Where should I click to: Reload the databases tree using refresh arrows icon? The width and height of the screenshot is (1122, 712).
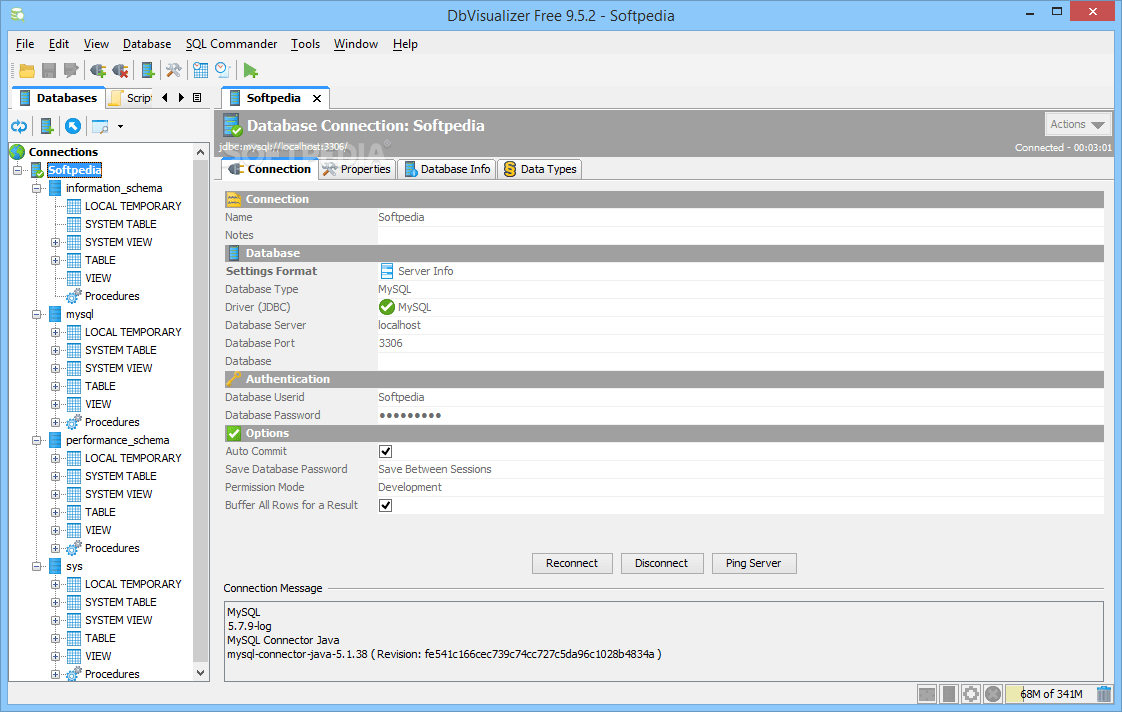click(x=19, y=127)
